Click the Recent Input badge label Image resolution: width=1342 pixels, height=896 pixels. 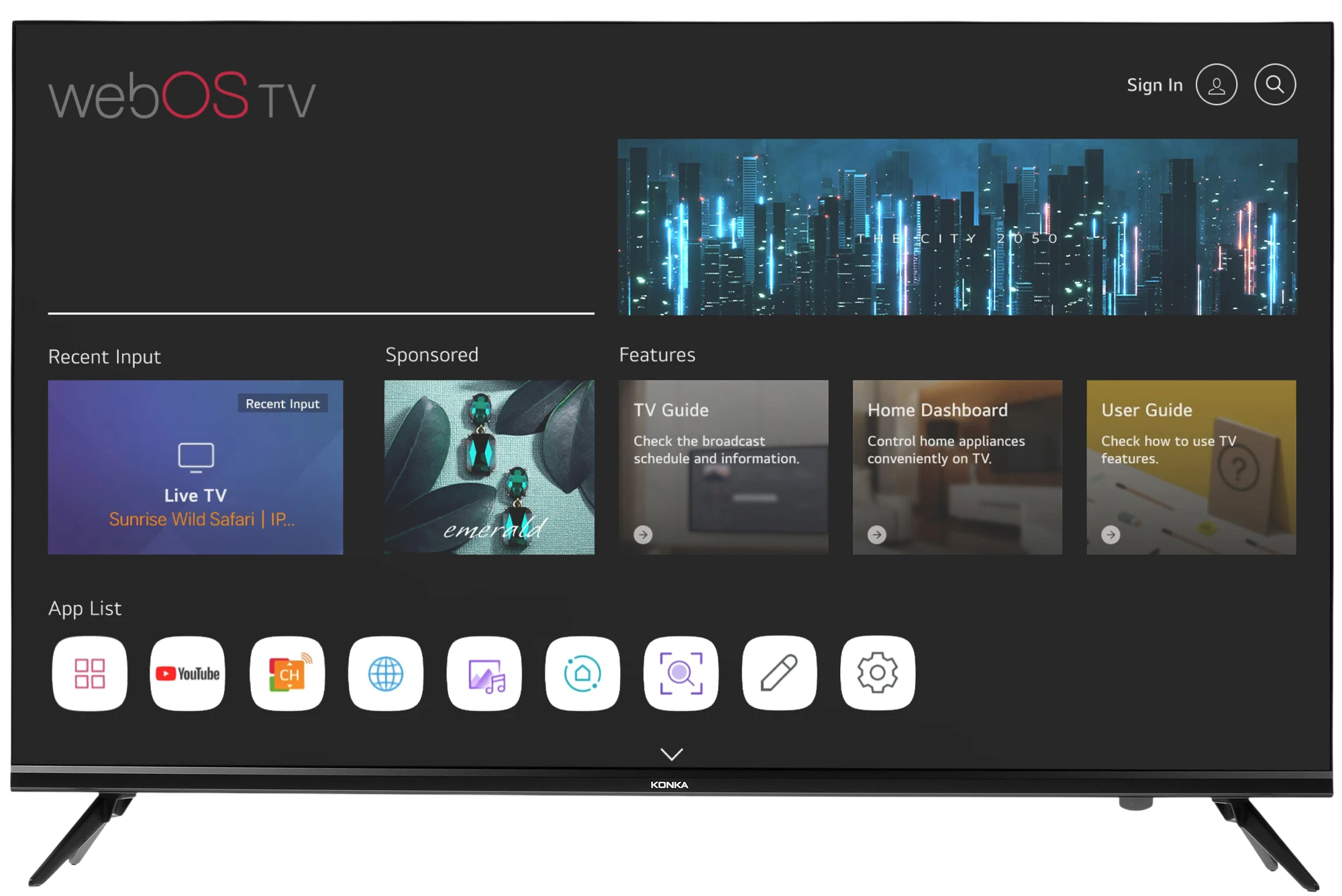(x=282, y=404)
